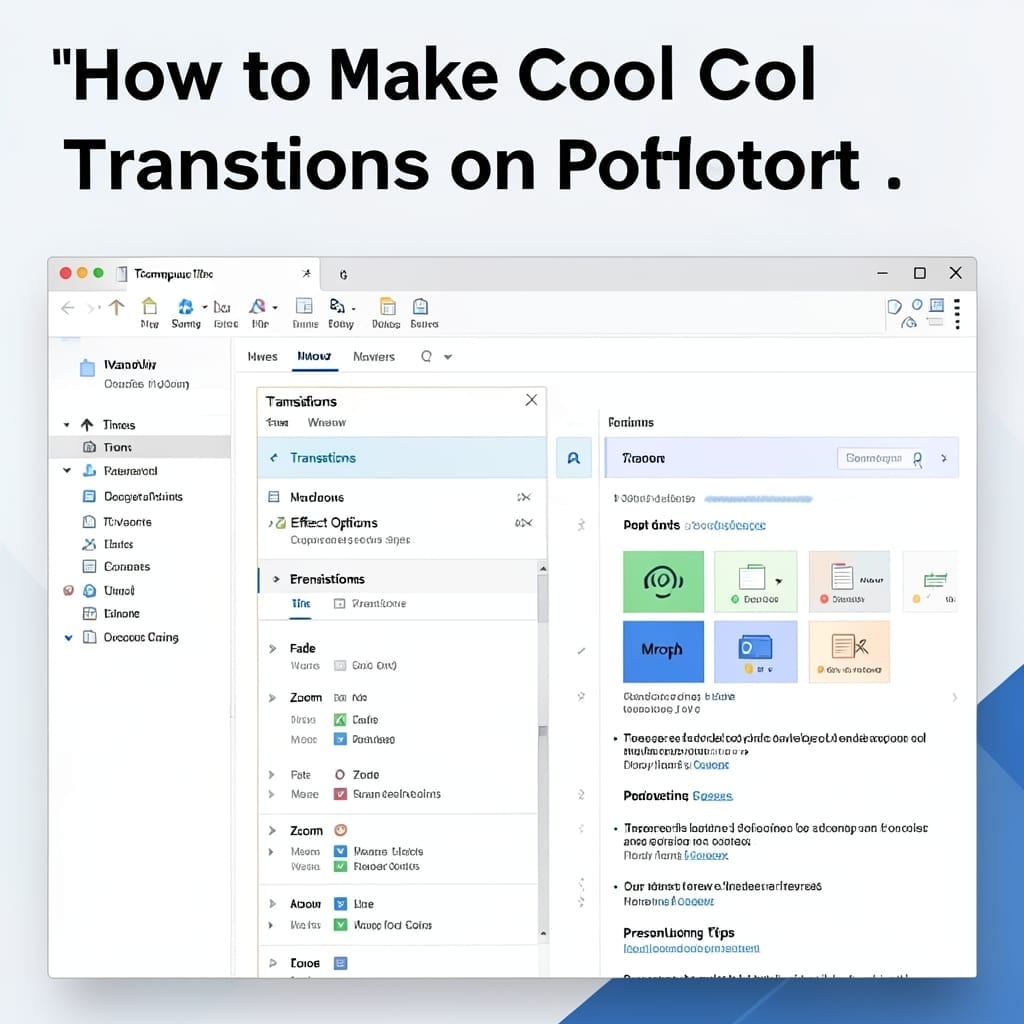This screenshot has height=1024, width=1024.
Task: Click the search magnifier beside Navlers tab
Action: pos(426,356)
